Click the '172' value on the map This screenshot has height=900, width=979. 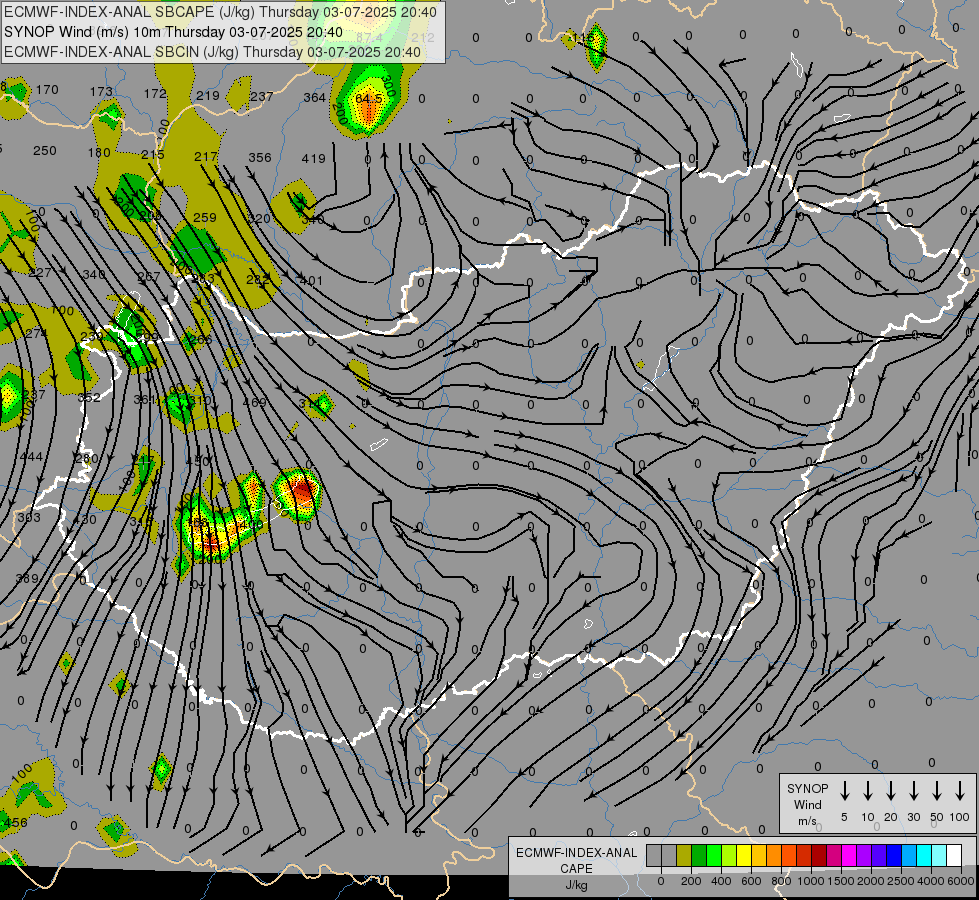[x=155, y=94]
